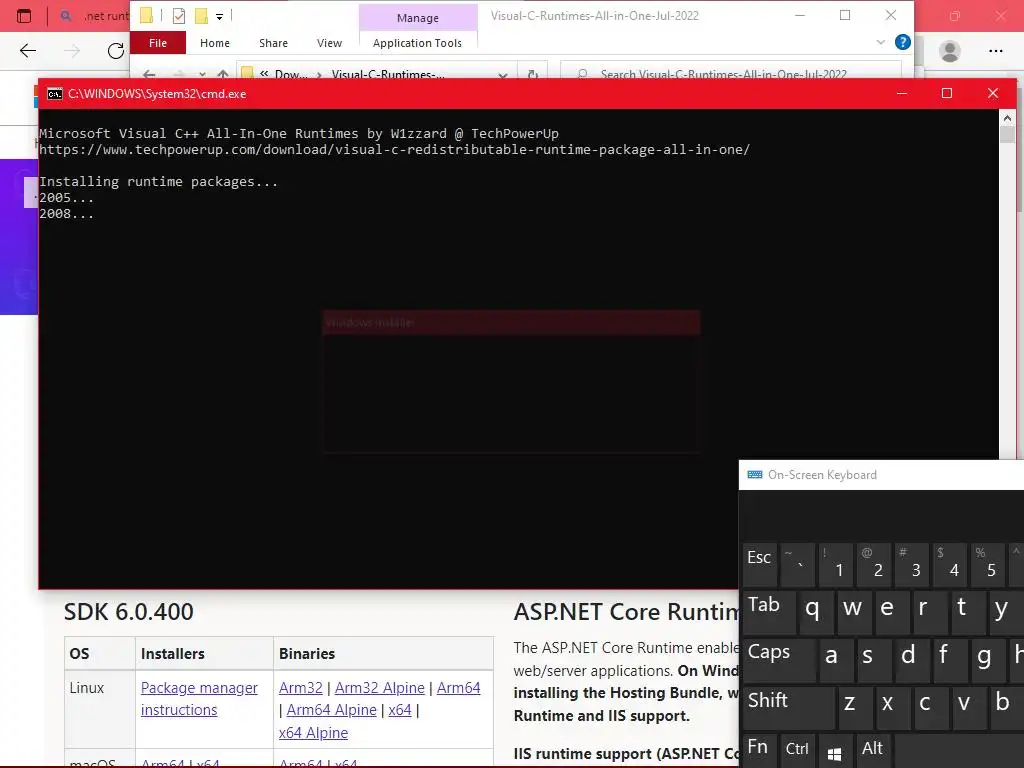Open the quick access toolbar dropdown arrow
The height and width of the screenshot is (768, 1024).
(219, 16)
